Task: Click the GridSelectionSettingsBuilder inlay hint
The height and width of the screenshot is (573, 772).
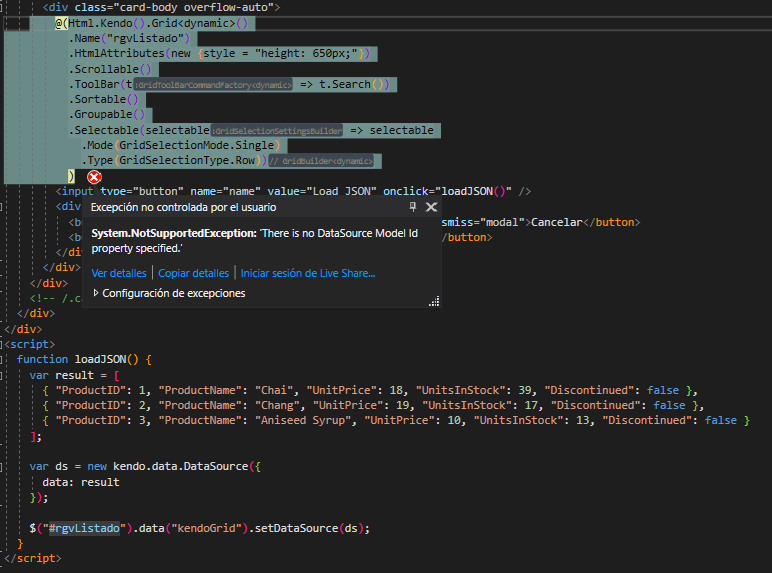Action: click(277, 131)
